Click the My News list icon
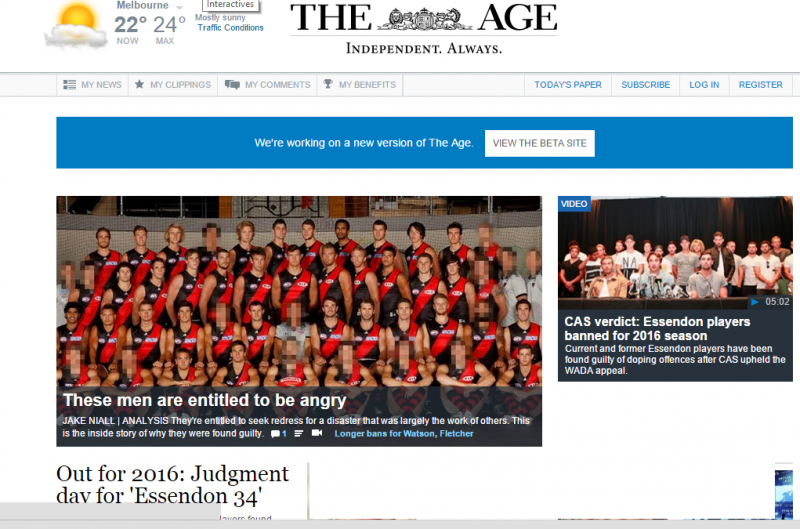 pyautogui.click(x=69, y=85)
